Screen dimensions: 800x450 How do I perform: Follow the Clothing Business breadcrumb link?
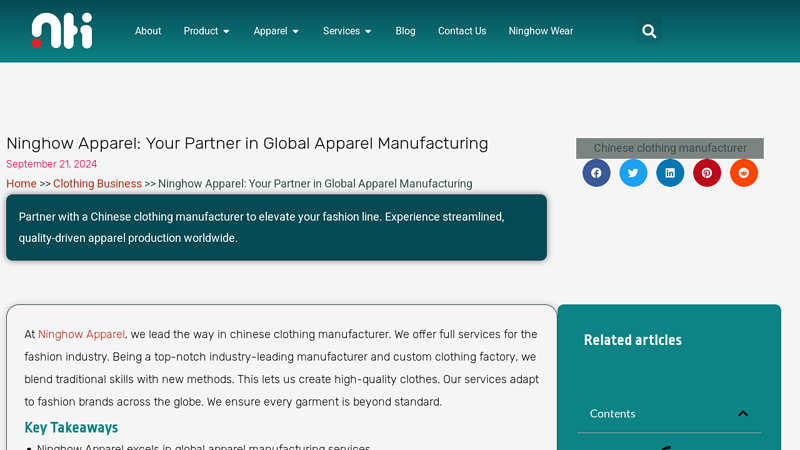click(97, 184)
